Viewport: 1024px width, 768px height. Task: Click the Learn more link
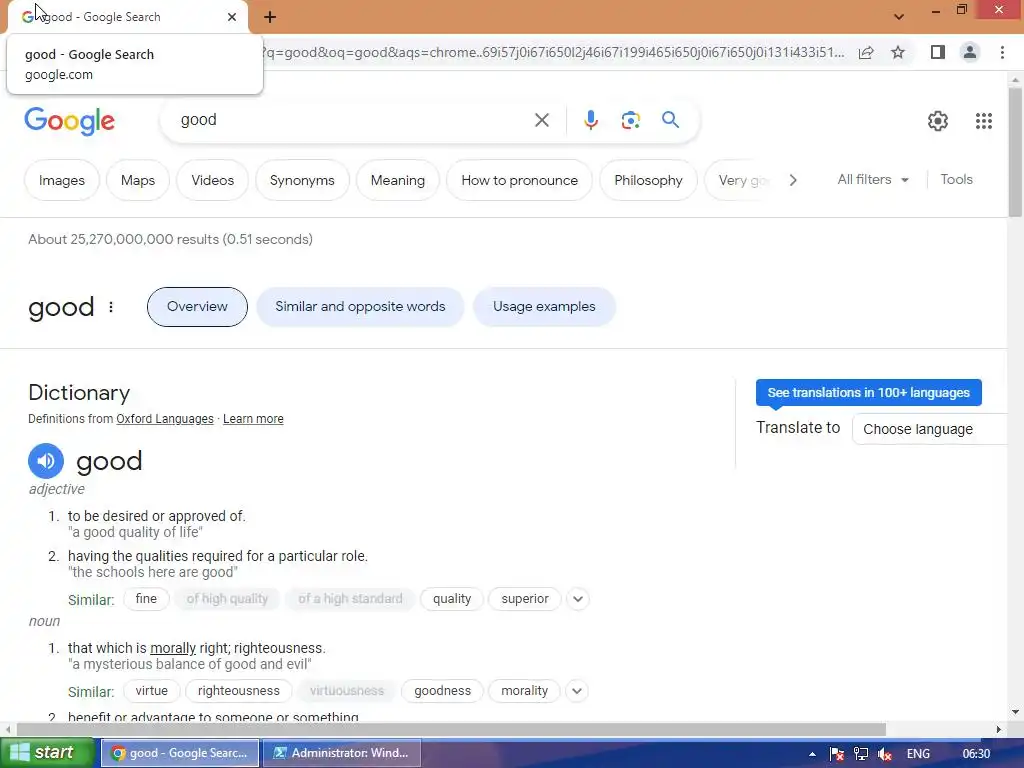pos(253,419)
